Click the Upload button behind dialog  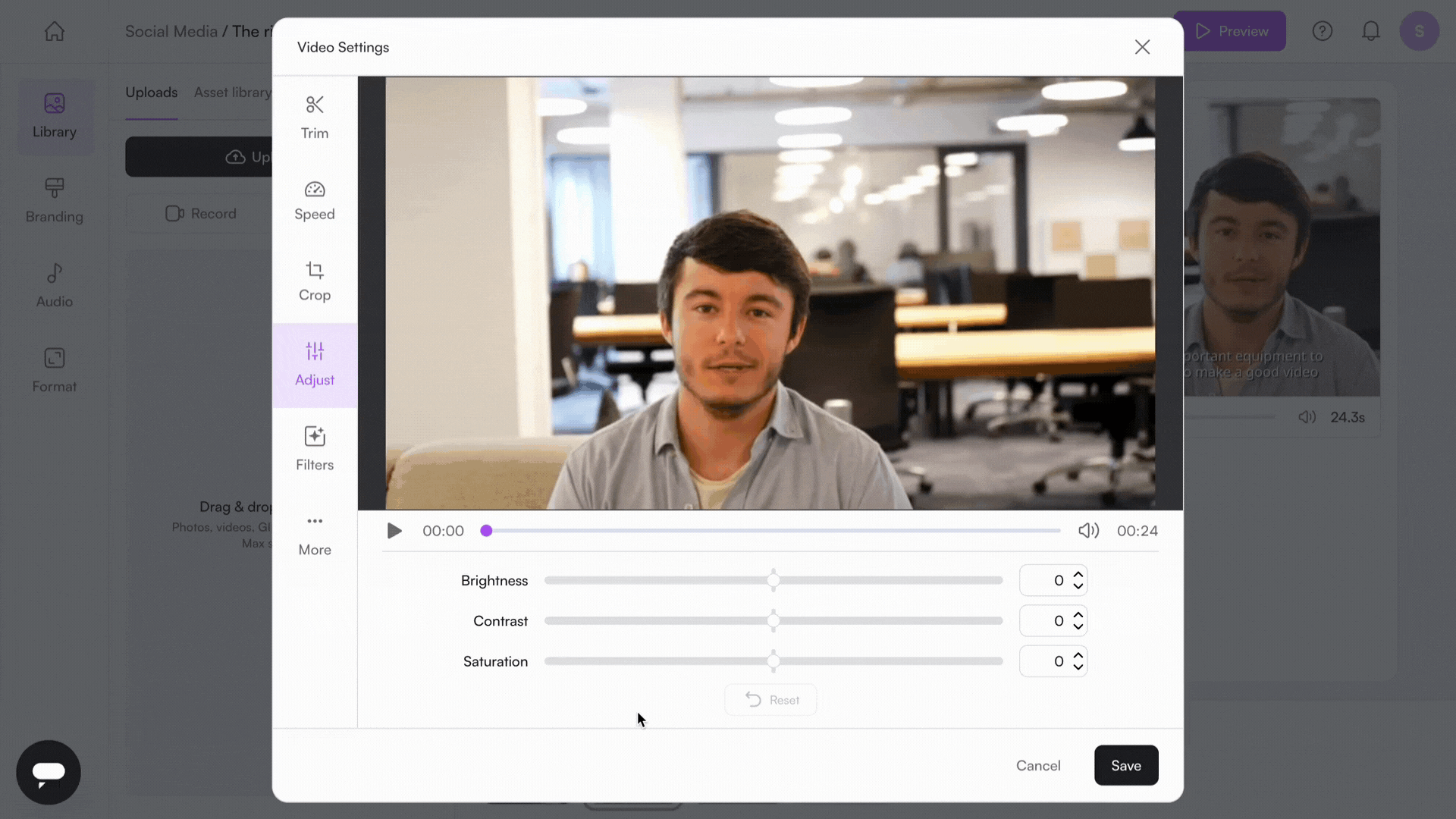pyautogui.click(x=199, y=157)
